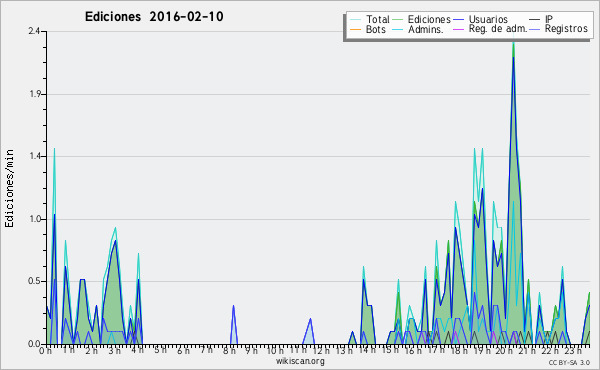Click the Total legend color swatch
The image size is (600, 370).
click(355, 20)
